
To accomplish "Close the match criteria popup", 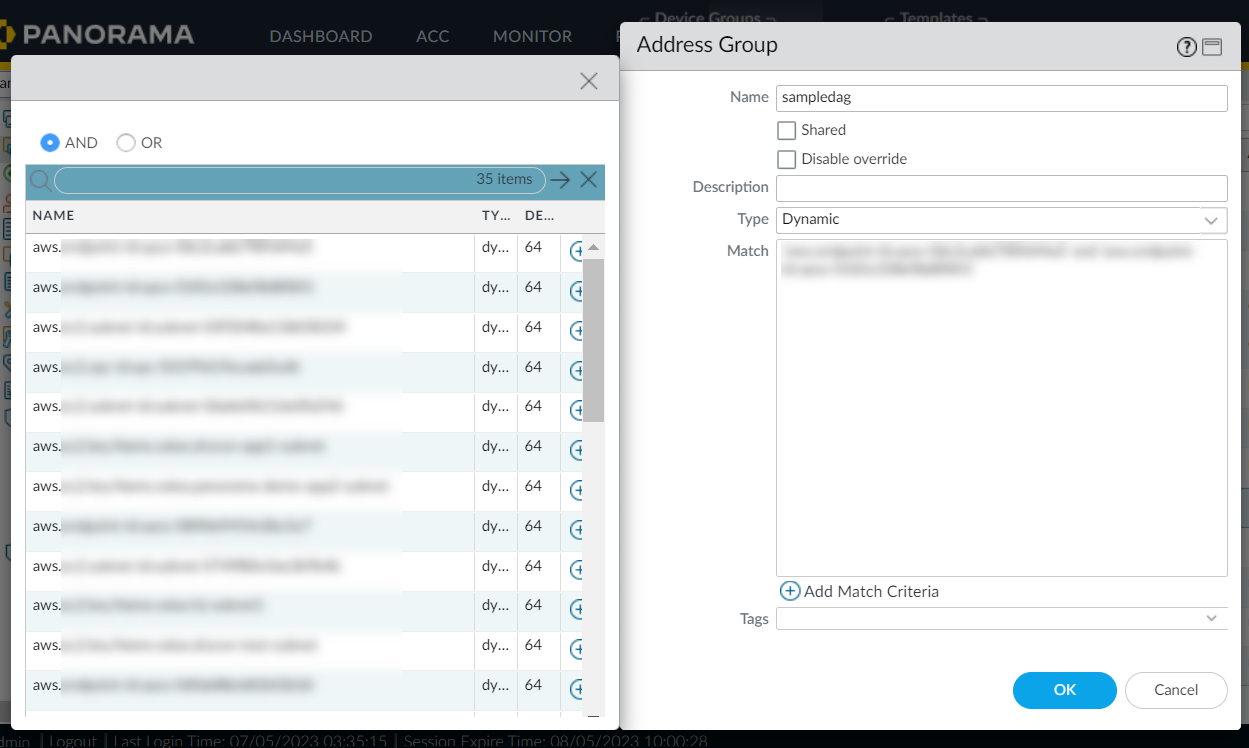I will pos(589,81).
